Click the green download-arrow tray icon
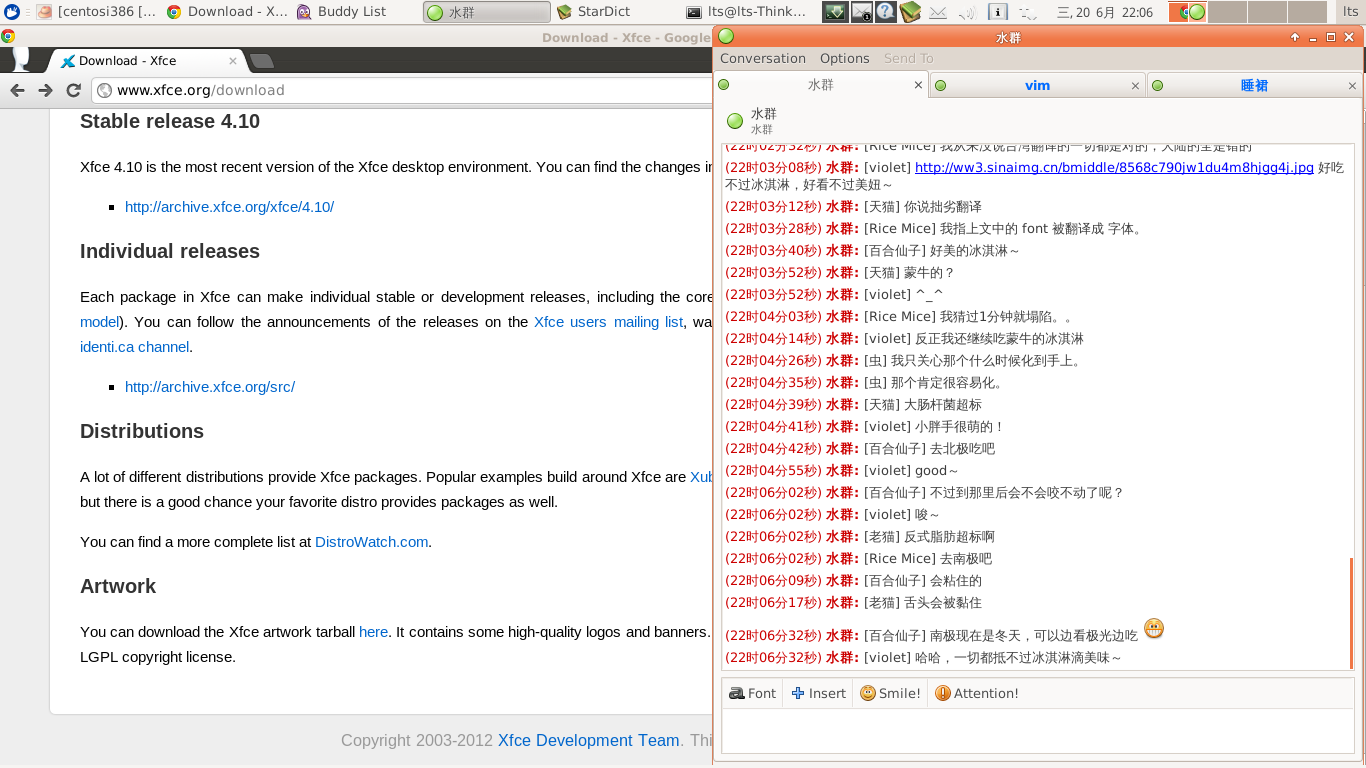1366x768 pixels. [835, 12]
